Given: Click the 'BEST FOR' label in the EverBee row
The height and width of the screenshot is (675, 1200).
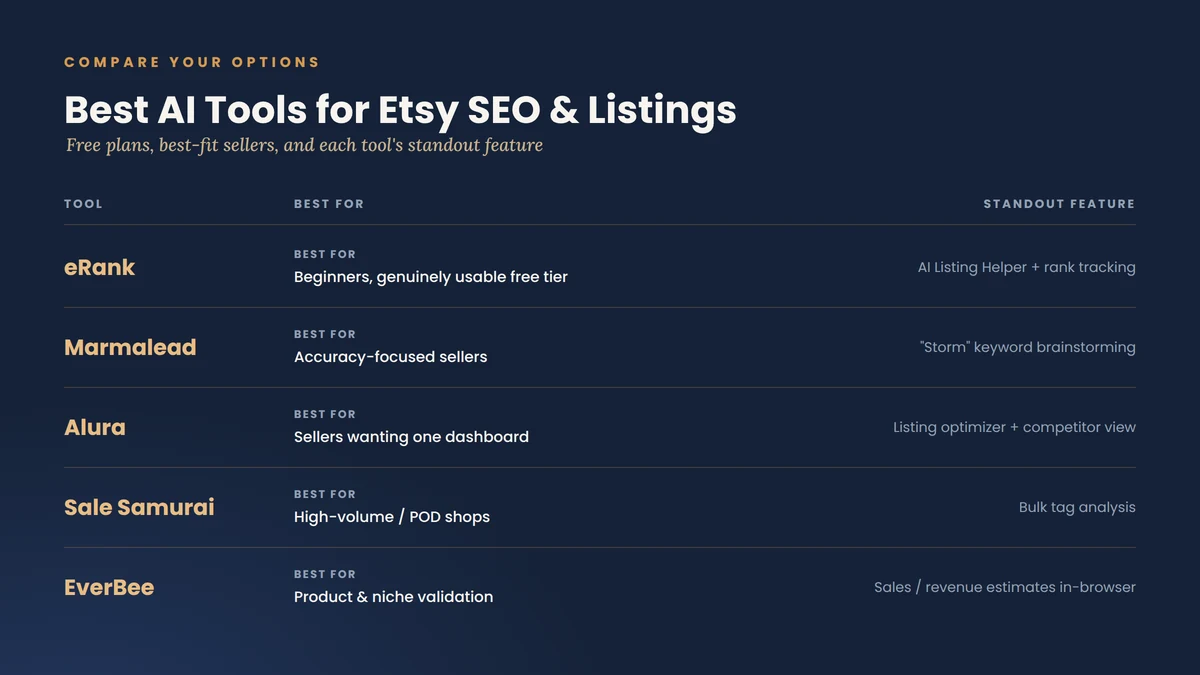Looking at the screenshot, I should click(325, 575).
